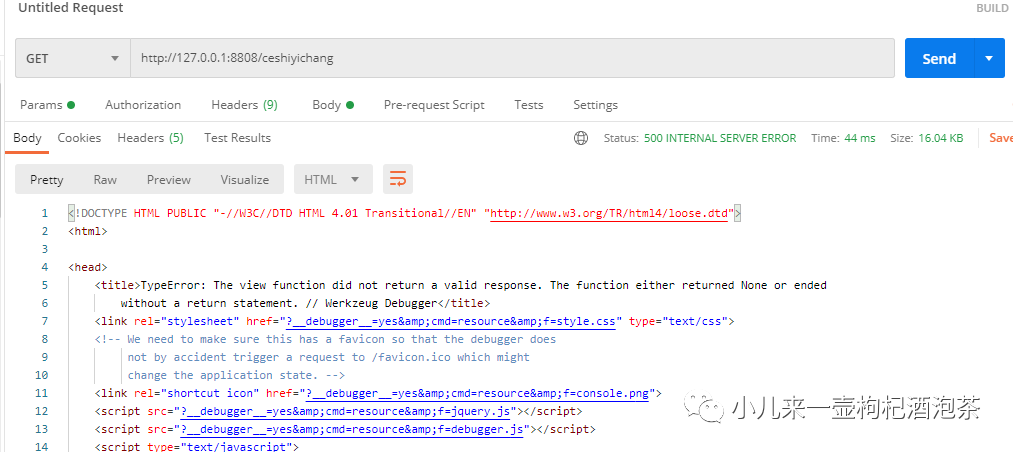This screenshot has height=452, width=1013.
Task: Click the favicon comment on line 8
Action: click(325, 339)
